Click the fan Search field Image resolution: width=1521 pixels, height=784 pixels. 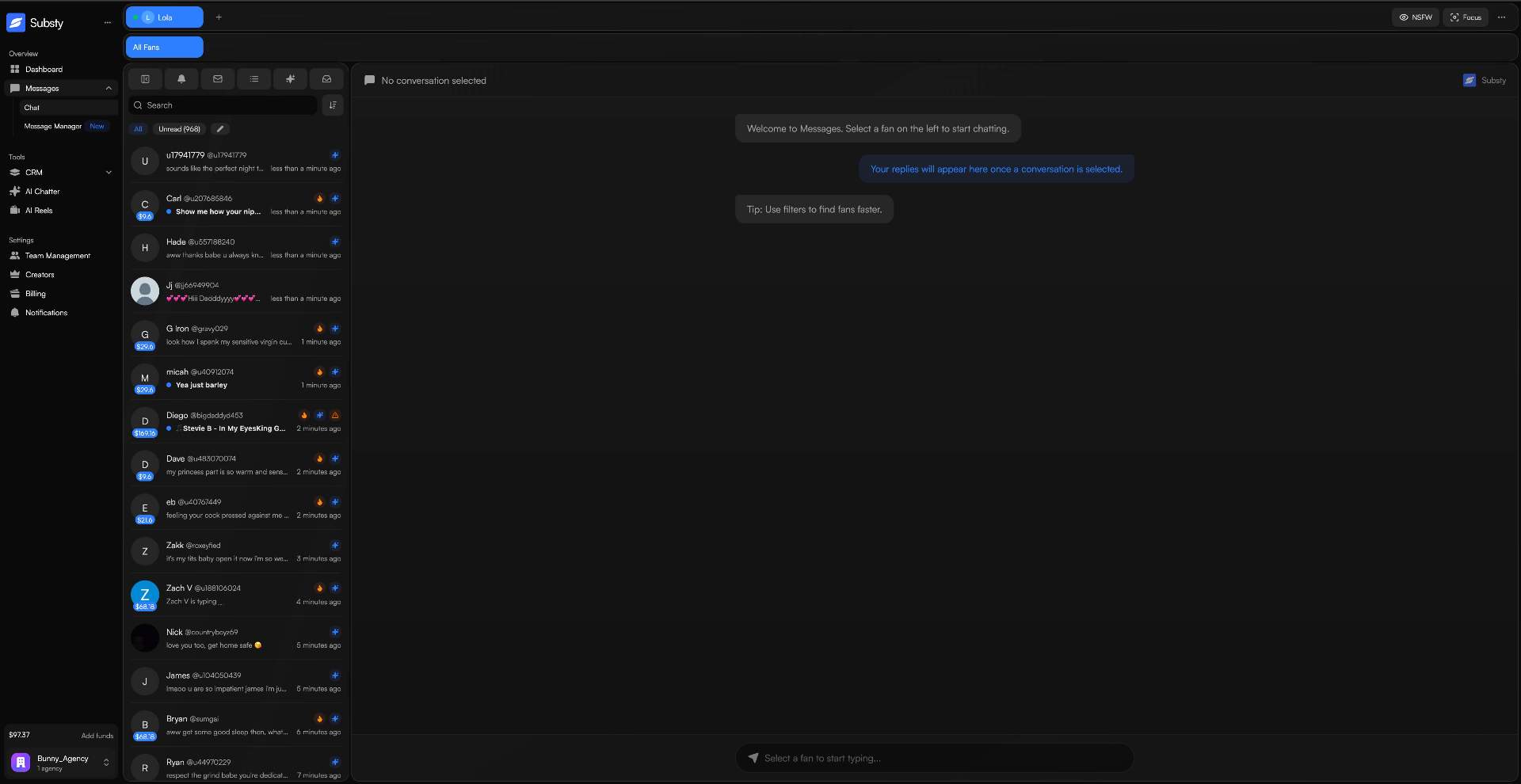click(226, 105)
